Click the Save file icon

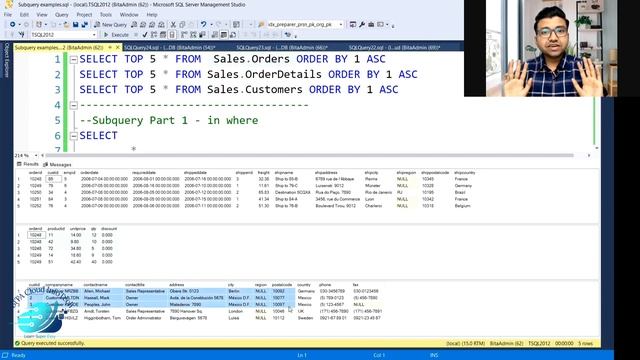76,24
